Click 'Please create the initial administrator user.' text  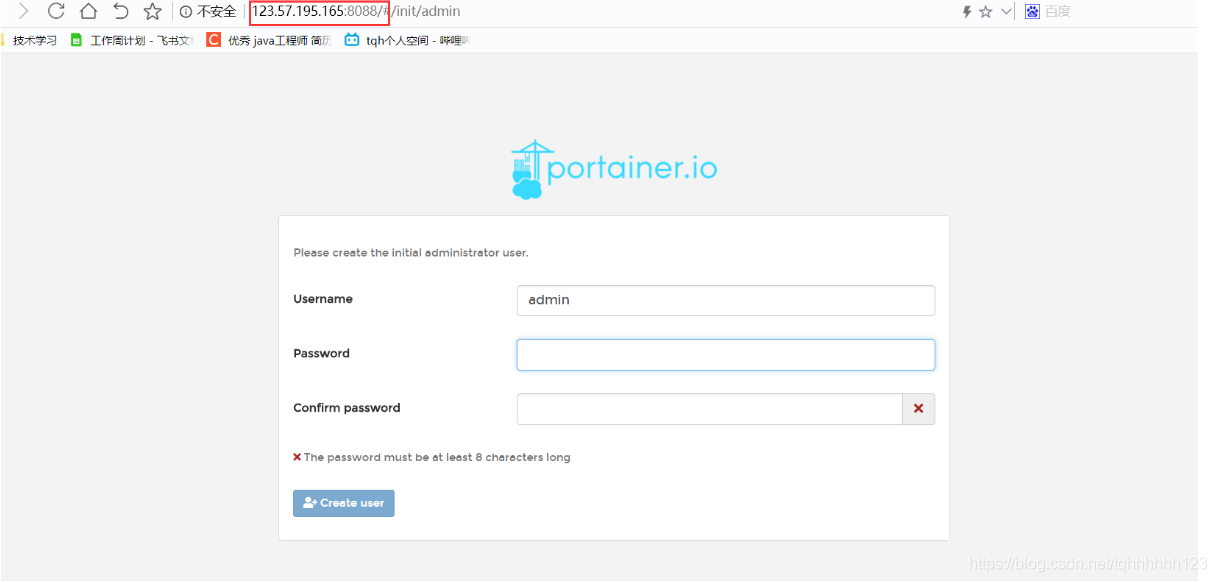click(411, 253)
